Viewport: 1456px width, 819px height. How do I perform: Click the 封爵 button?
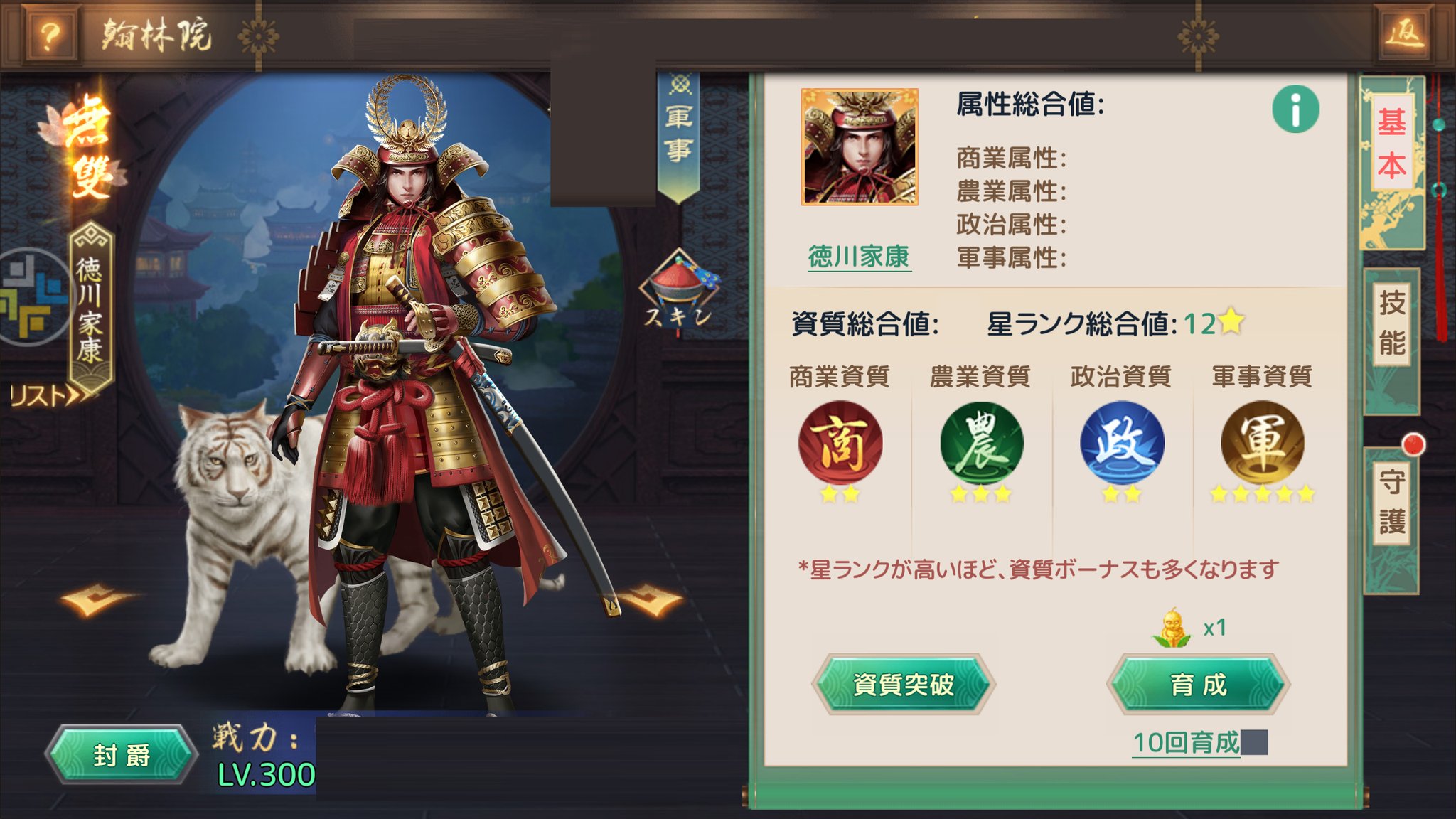122,754
